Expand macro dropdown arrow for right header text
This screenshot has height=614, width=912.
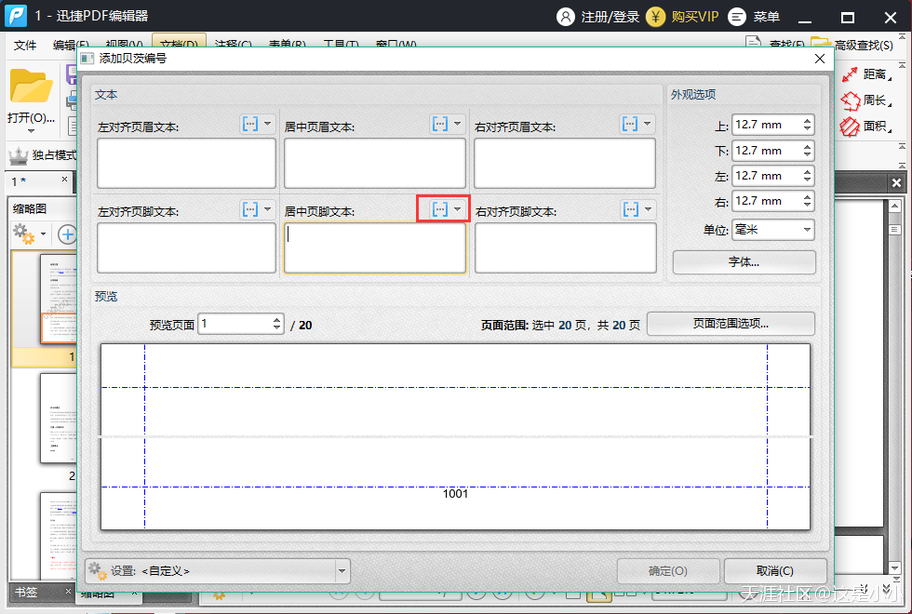coord(647,124)
